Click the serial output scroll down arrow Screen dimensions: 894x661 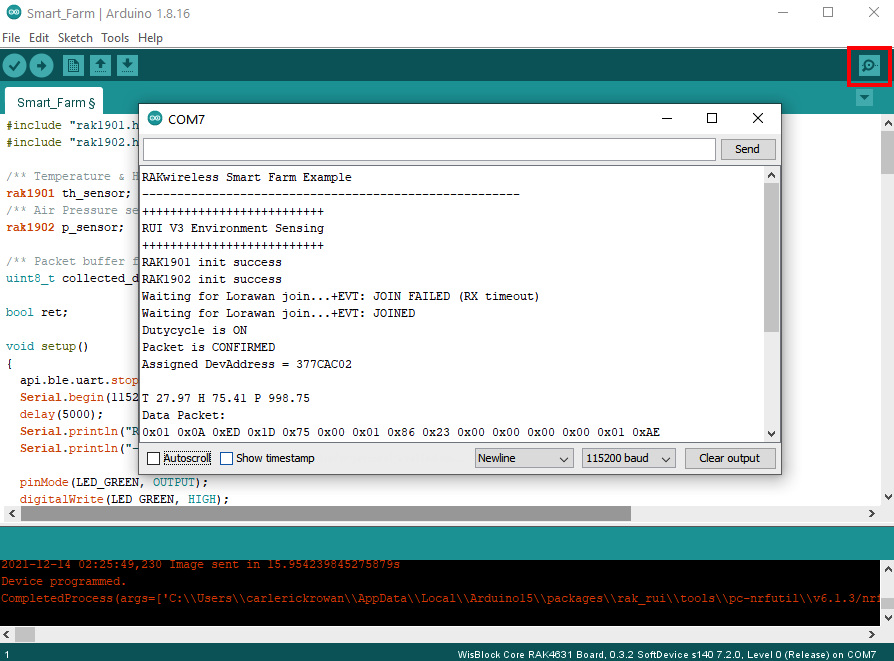[x=771, y=433]
